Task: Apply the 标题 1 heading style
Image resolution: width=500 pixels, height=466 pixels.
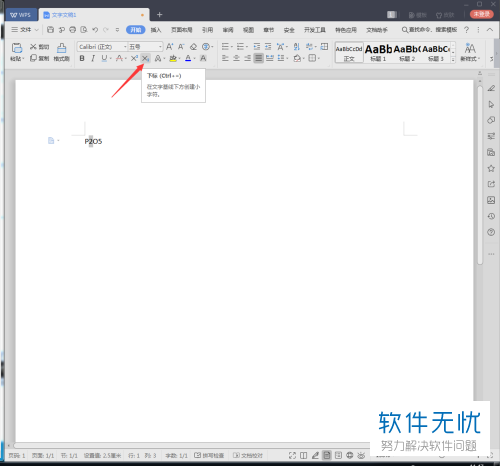Action: pyautogui.click(x=378, y=52)
